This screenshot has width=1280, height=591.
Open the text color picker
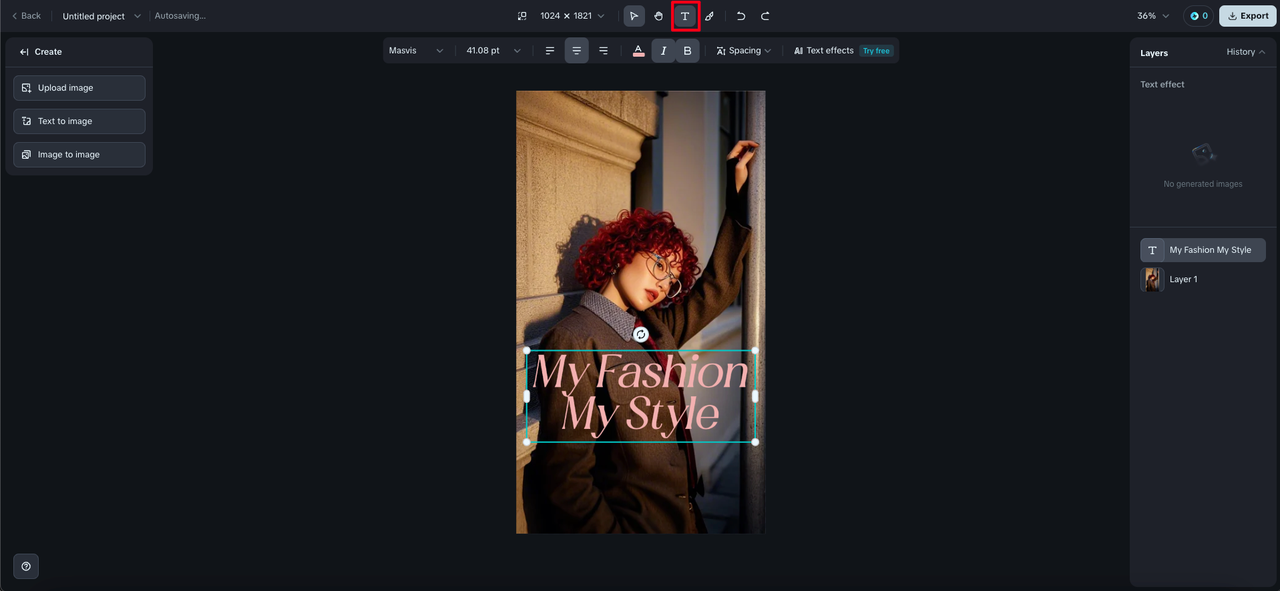click(638, 51)
